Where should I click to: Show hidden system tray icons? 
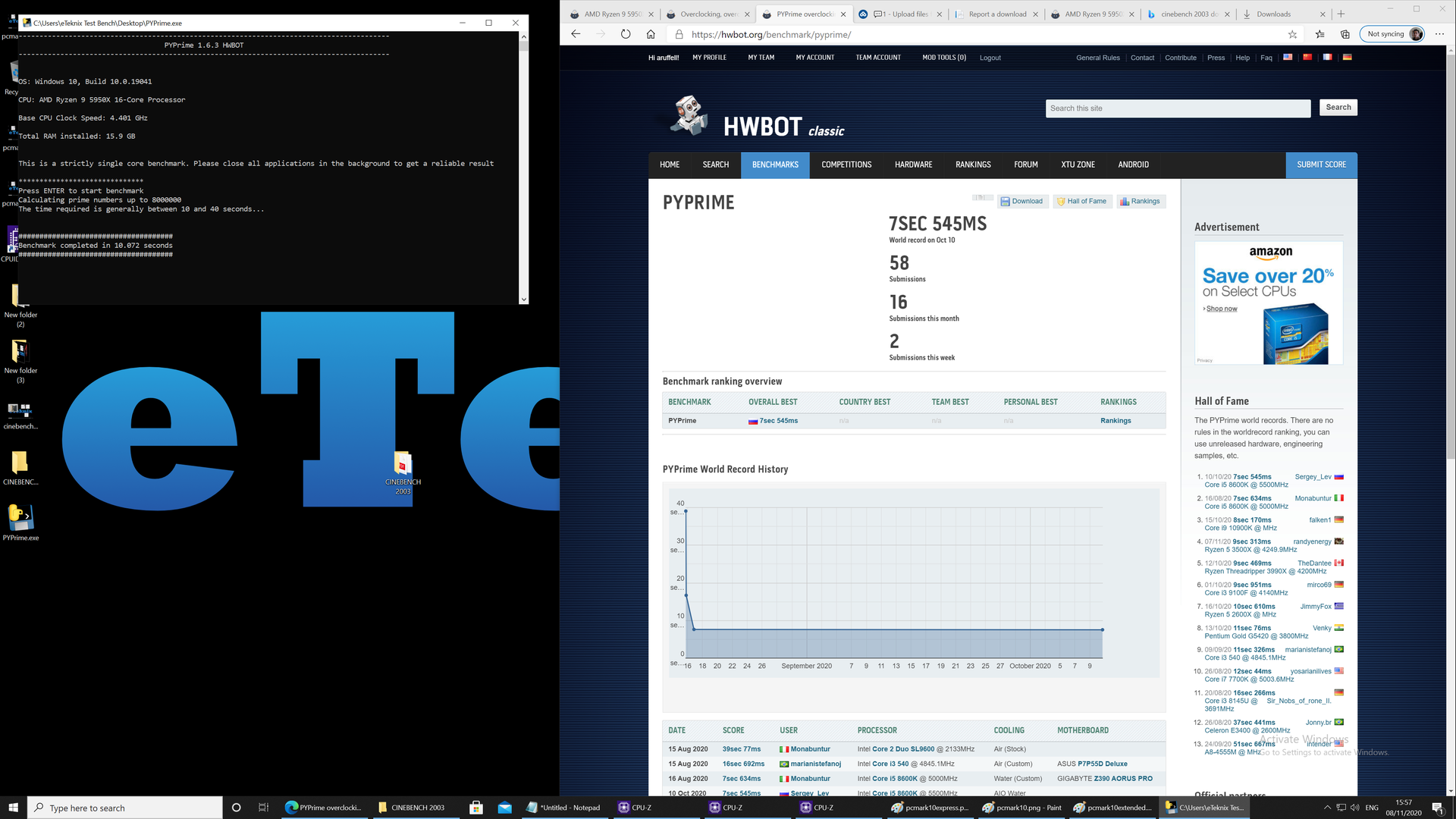click(x=1327, y=808)
